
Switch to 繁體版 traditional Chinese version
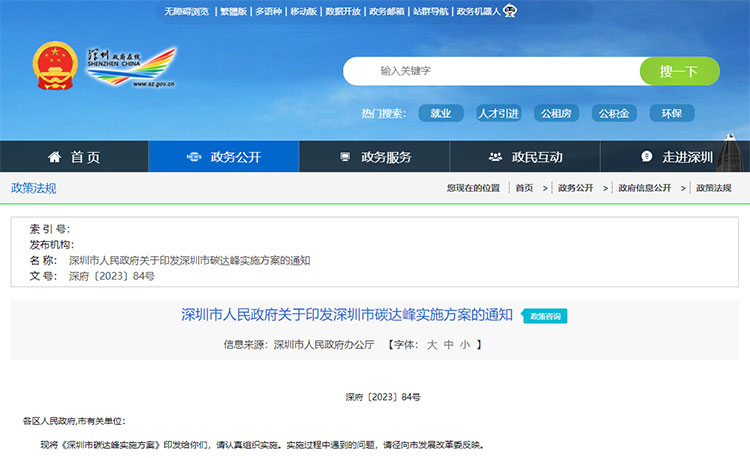(233, 12)
